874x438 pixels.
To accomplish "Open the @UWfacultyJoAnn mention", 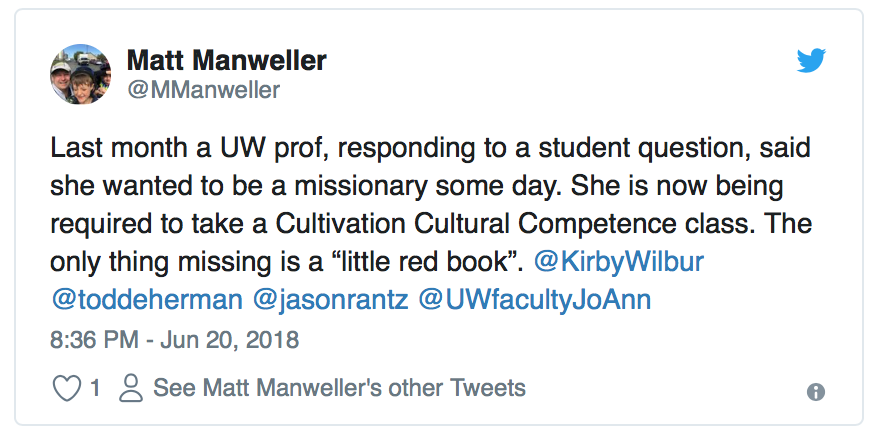I will [x=535, y=300].
